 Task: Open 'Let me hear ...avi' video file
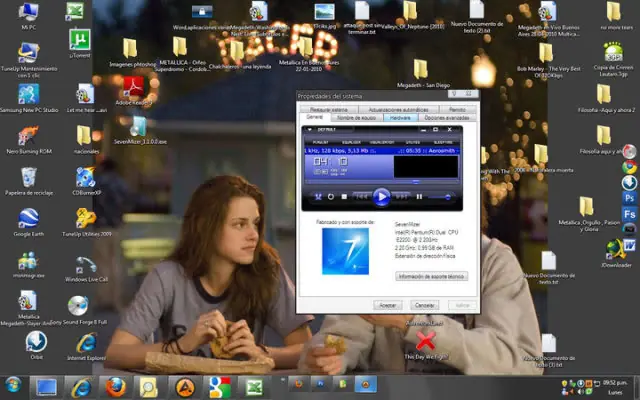86,94
